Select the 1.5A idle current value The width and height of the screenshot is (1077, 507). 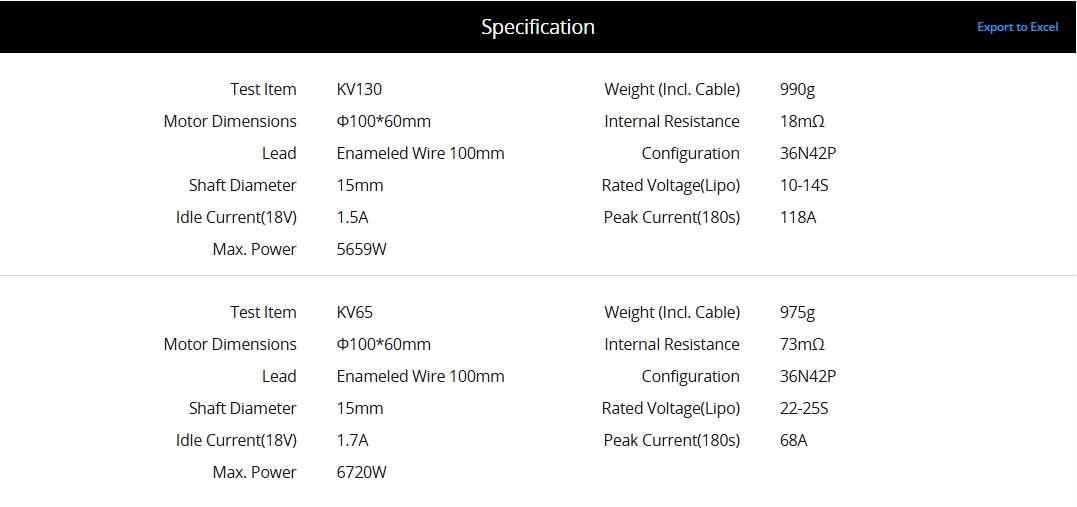(x=353, y=217)
